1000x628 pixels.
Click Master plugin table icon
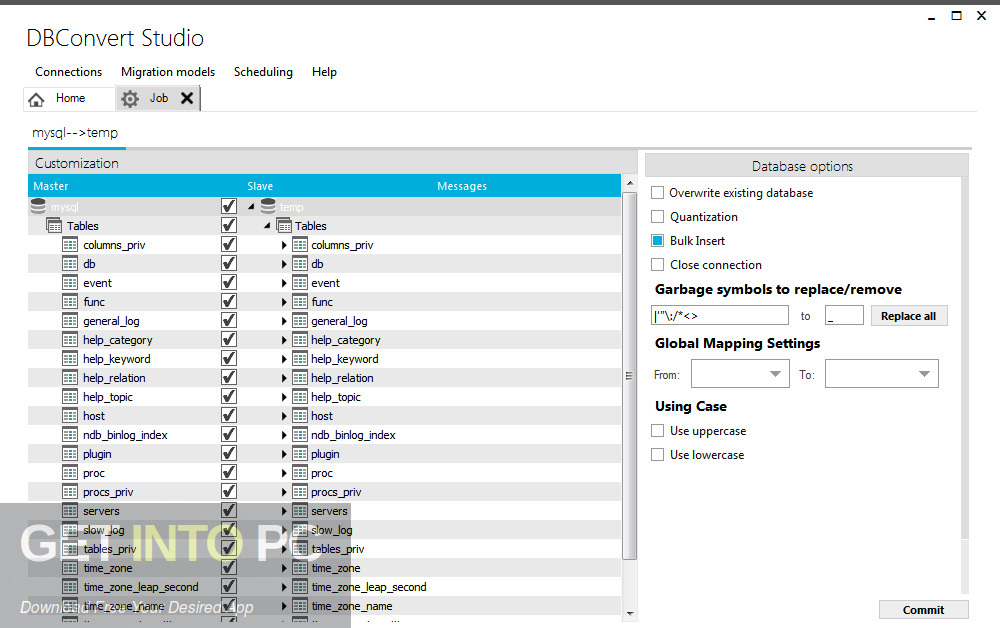point(70,454)
